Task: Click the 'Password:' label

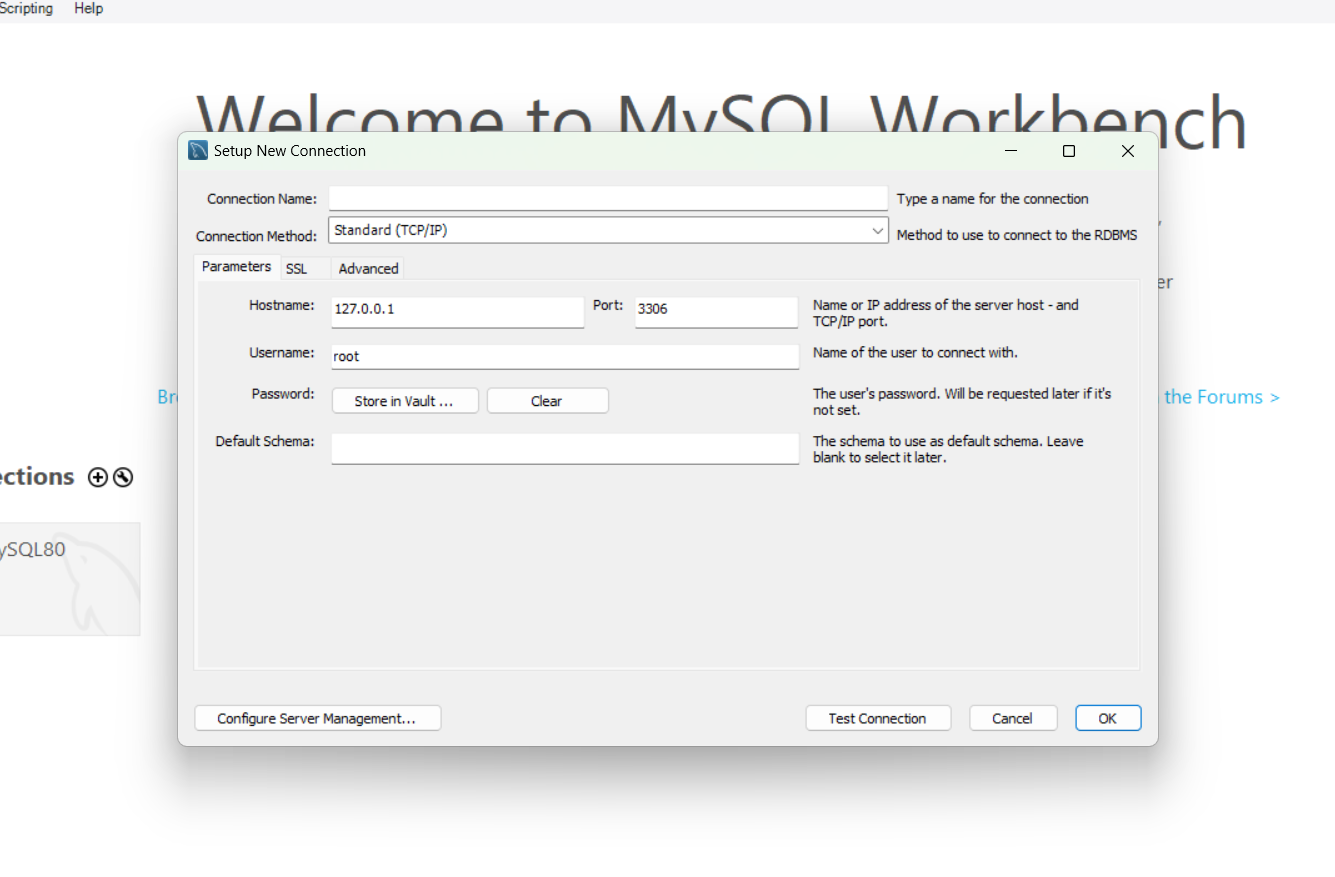Action: [x=283, y=394]
